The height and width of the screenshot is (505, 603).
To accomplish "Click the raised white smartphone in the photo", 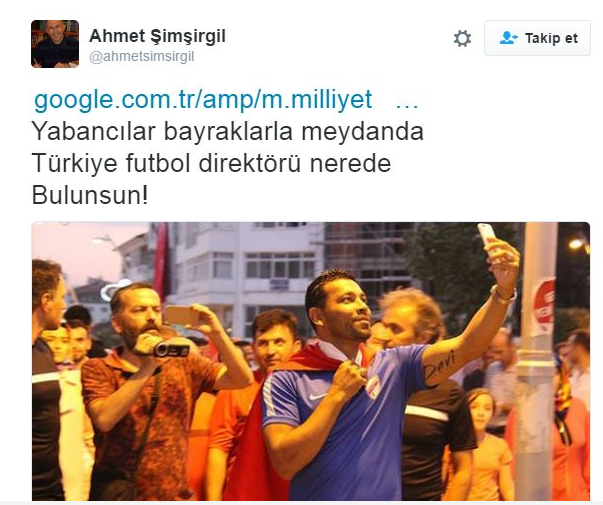I will (486, 235).
